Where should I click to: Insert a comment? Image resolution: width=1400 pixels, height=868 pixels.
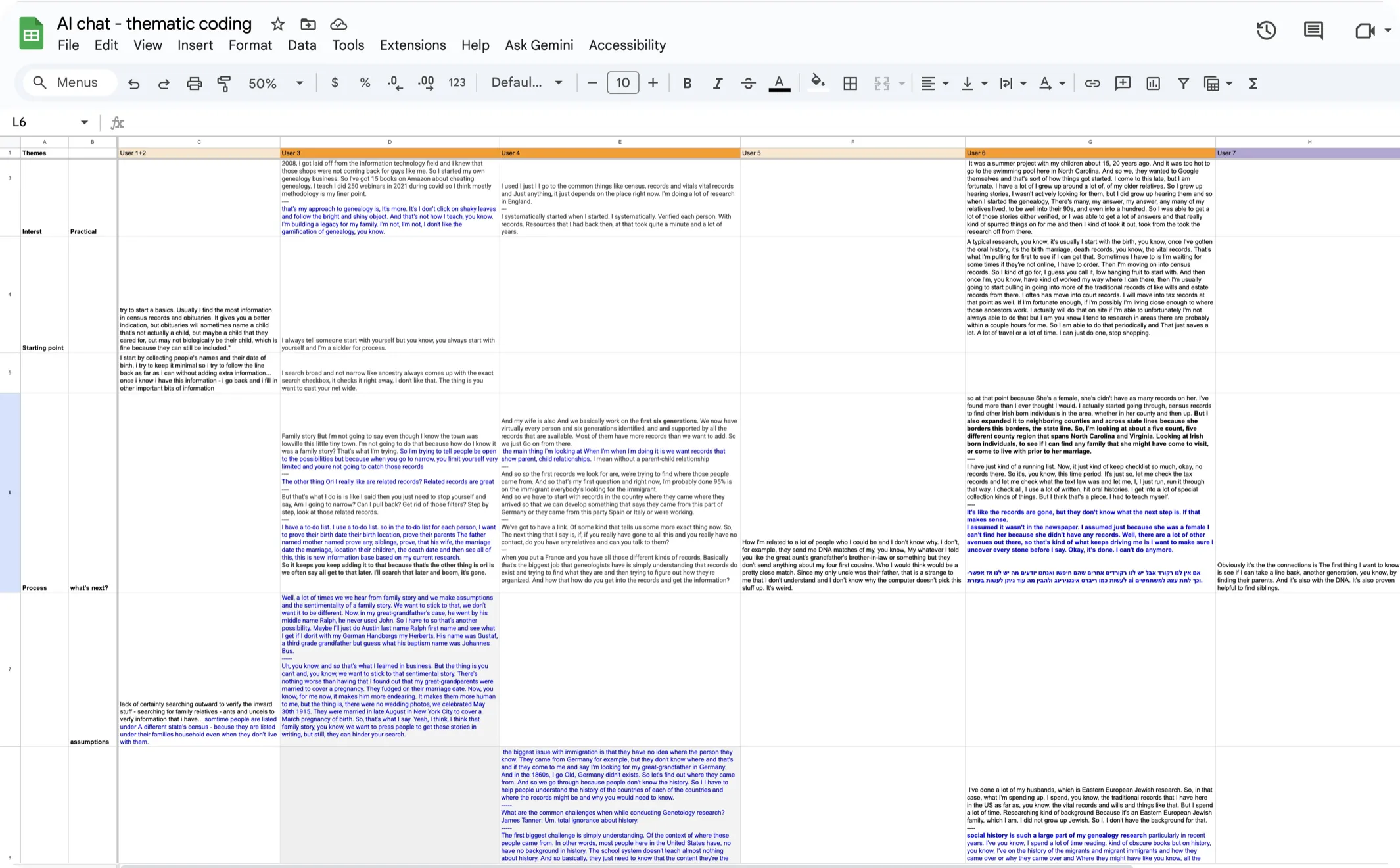pos(1123,83)
